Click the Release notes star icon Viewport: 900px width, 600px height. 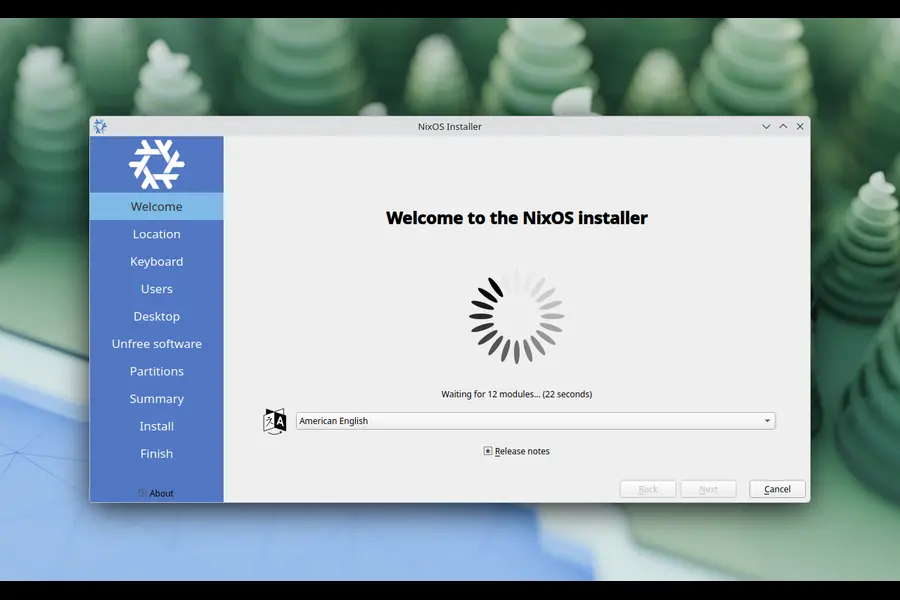(487, 451)
